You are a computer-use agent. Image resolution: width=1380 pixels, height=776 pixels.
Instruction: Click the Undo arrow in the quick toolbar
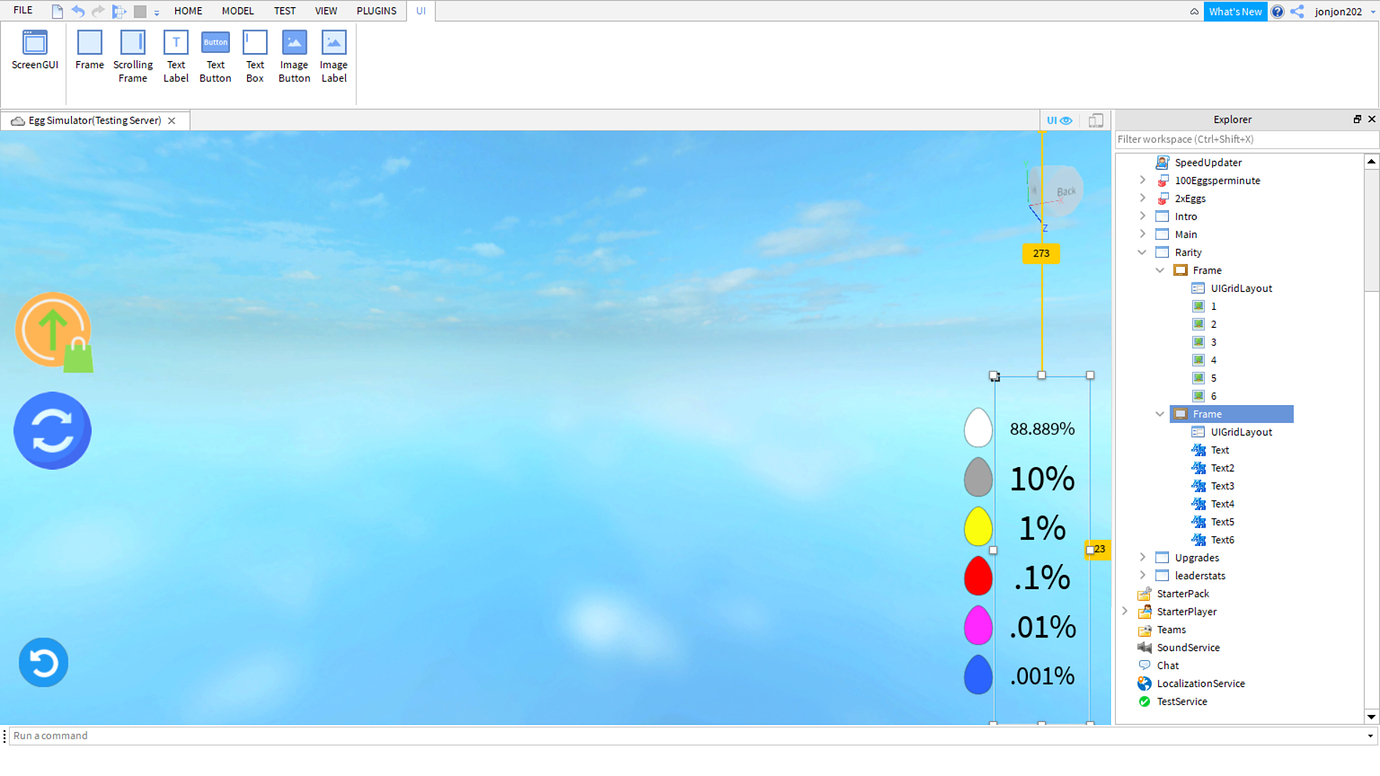click(78, 11)
